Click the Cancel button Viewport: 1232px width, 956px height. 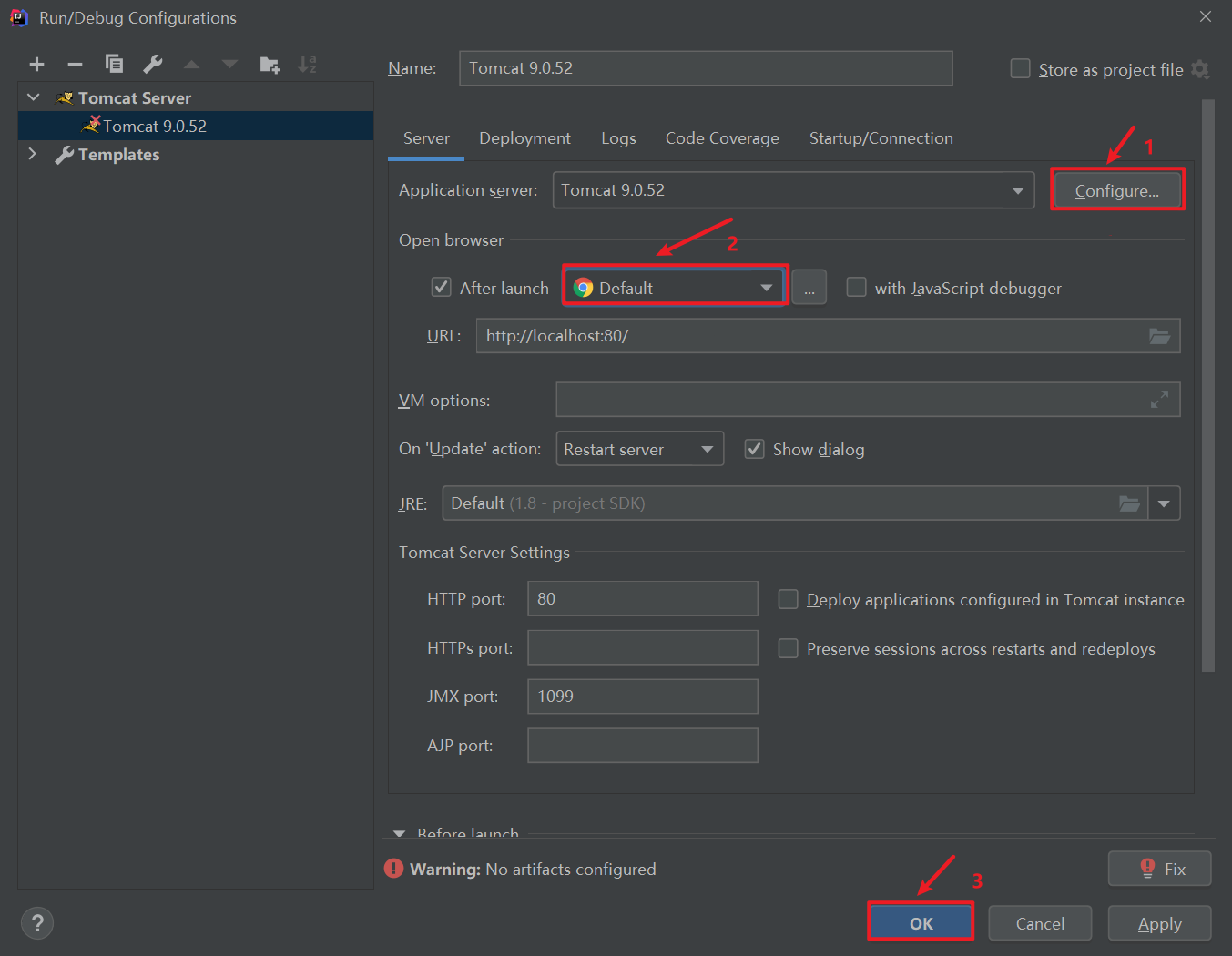tap(1040, 923)
